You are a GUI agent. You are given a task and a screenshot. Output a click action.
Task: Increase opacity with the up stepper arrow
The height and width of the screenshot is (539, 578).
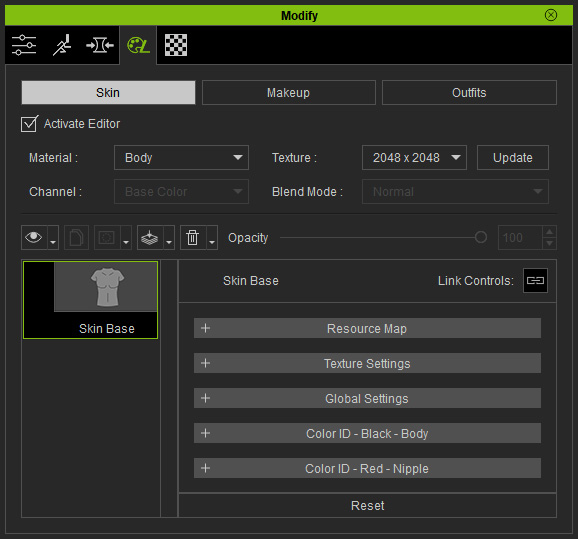tap(550, 232)
